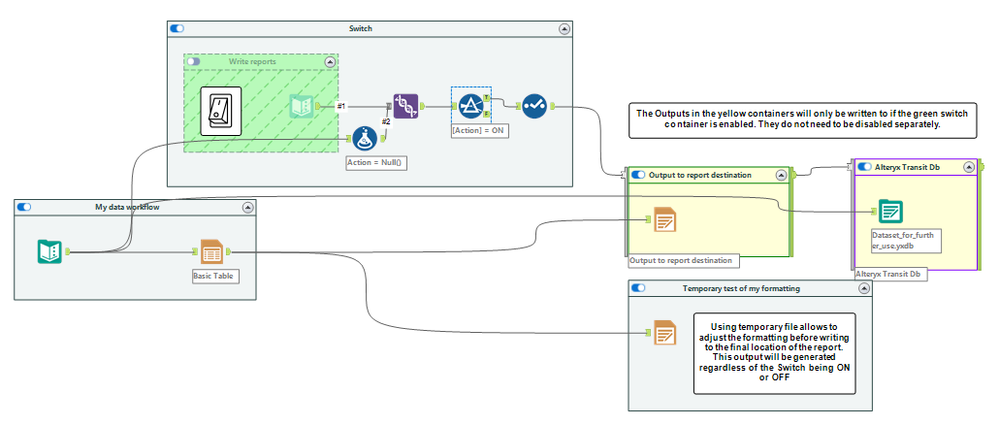Click the Basic Table annotation label
Image resolution: width=999 pixels, height=431 pixels.
(x=215, y=276)
